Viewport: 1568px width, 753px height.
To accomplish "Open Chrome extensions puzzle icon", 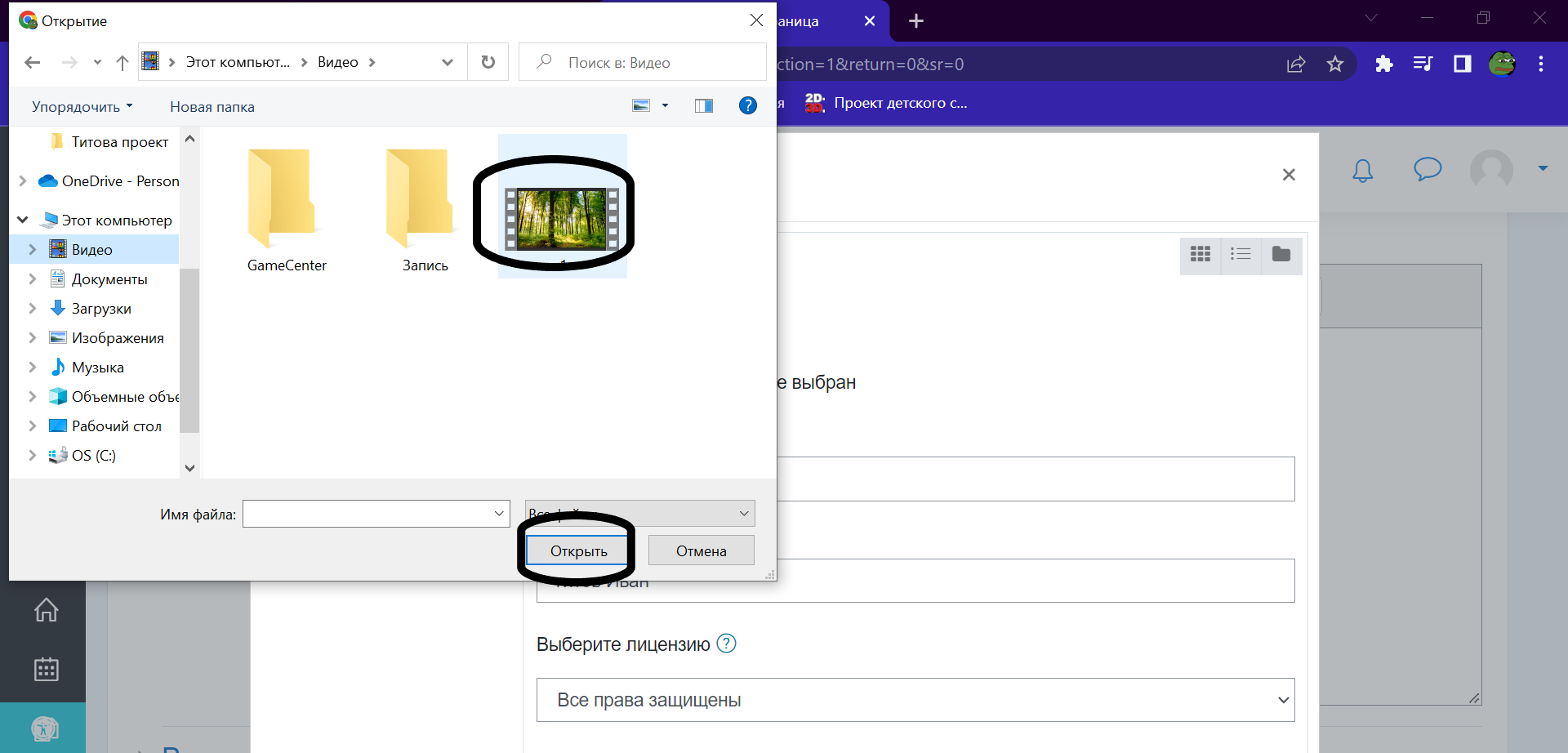I will [1383, 64].
